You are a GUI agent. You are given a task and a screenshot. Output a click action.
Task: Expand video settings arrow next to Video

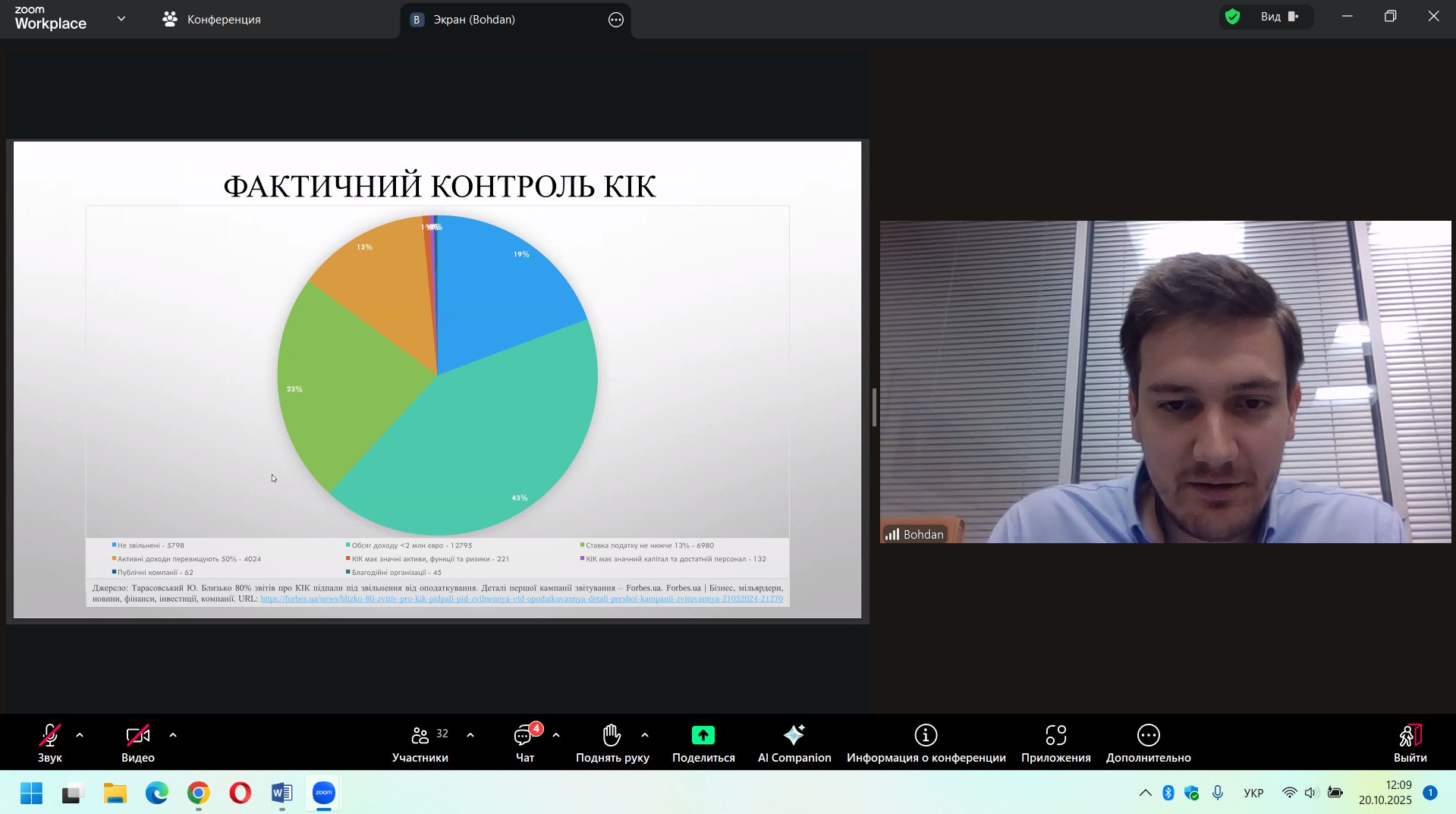click(x=173, y=735)
